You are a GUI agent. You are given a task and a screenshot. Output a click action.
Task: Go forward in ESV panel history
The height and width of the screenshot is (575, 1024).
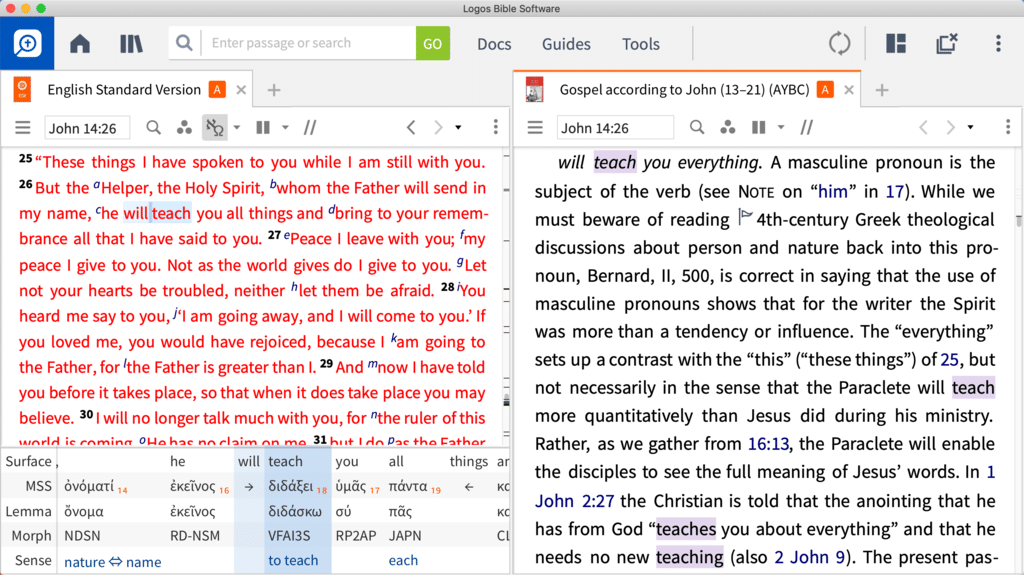click(438, 127)
